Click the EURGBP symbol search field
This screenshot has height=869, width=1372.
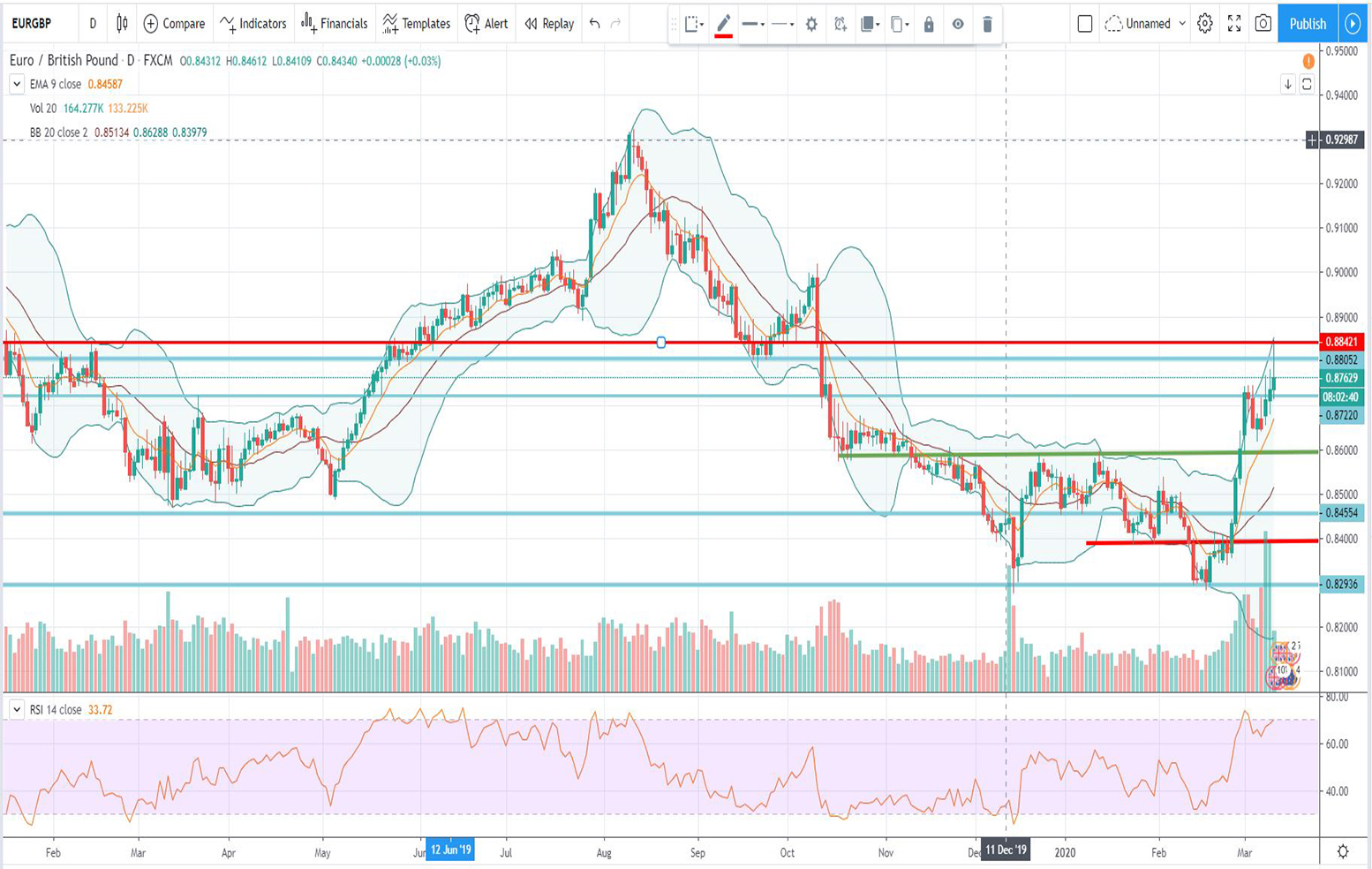click(x=32, y=24)
